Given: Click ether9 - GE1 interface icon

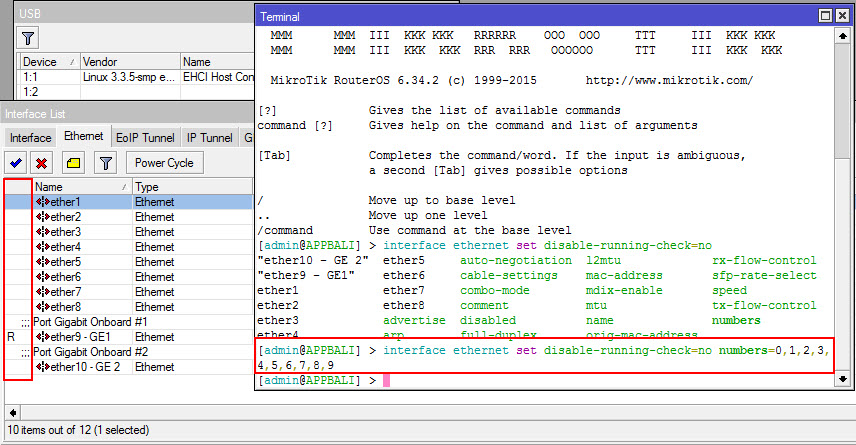Looking at the screenshot, I should (x=43, y=337).
